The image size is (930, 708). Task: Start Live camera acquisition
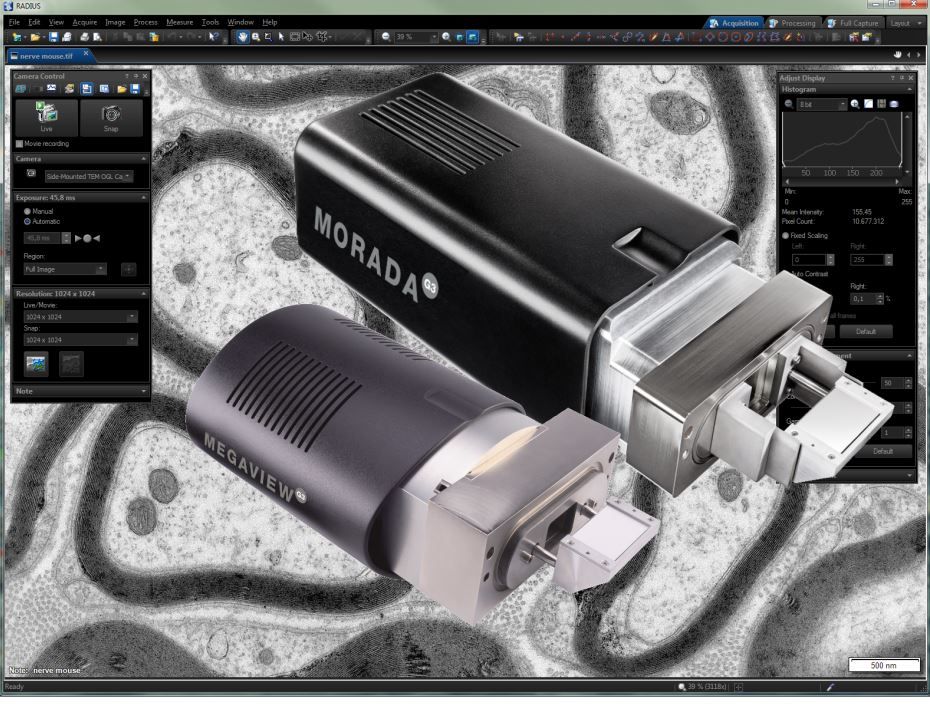click(x=46, y=117)
